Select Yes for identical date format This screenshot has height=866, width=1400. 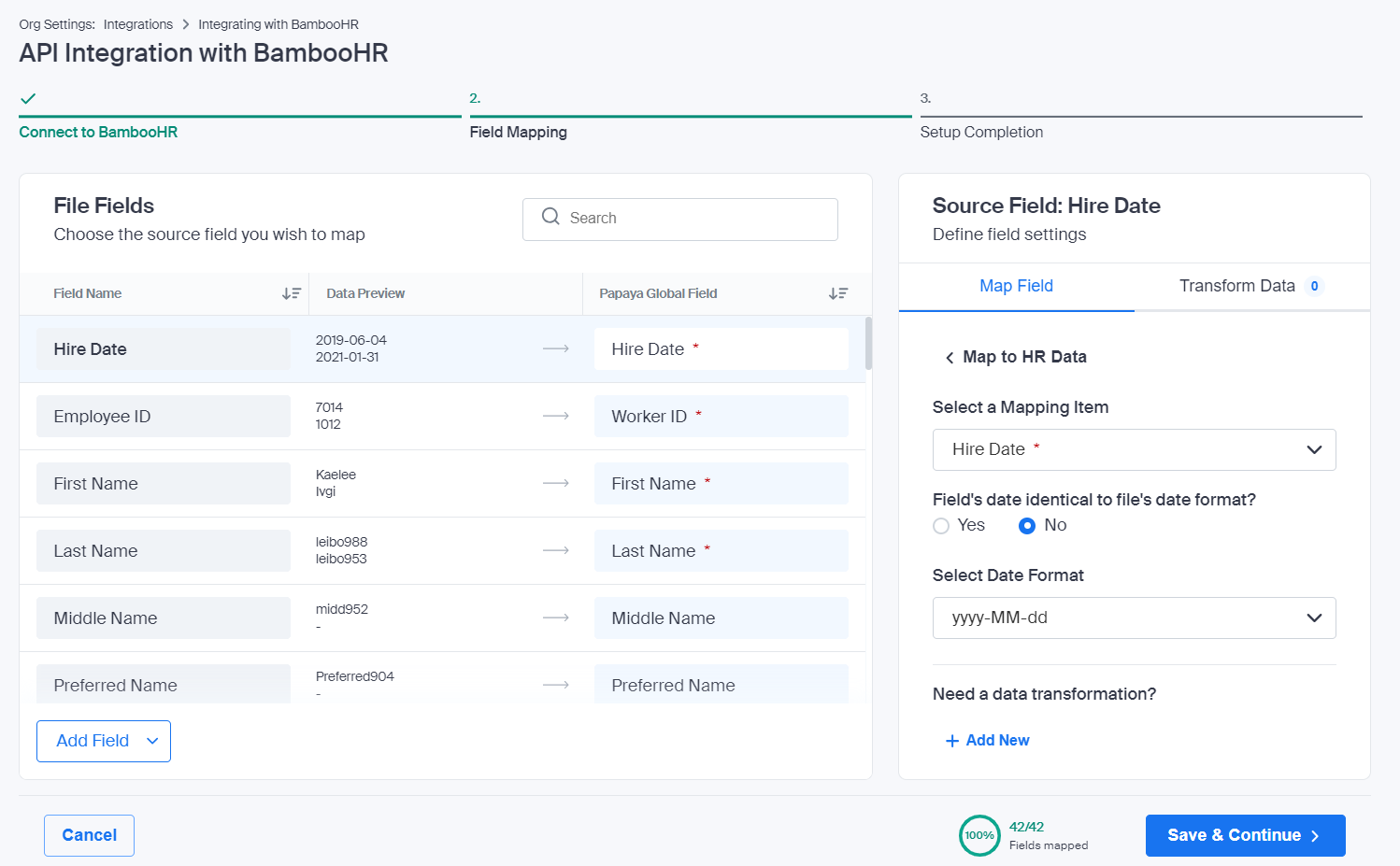(941, 526)
